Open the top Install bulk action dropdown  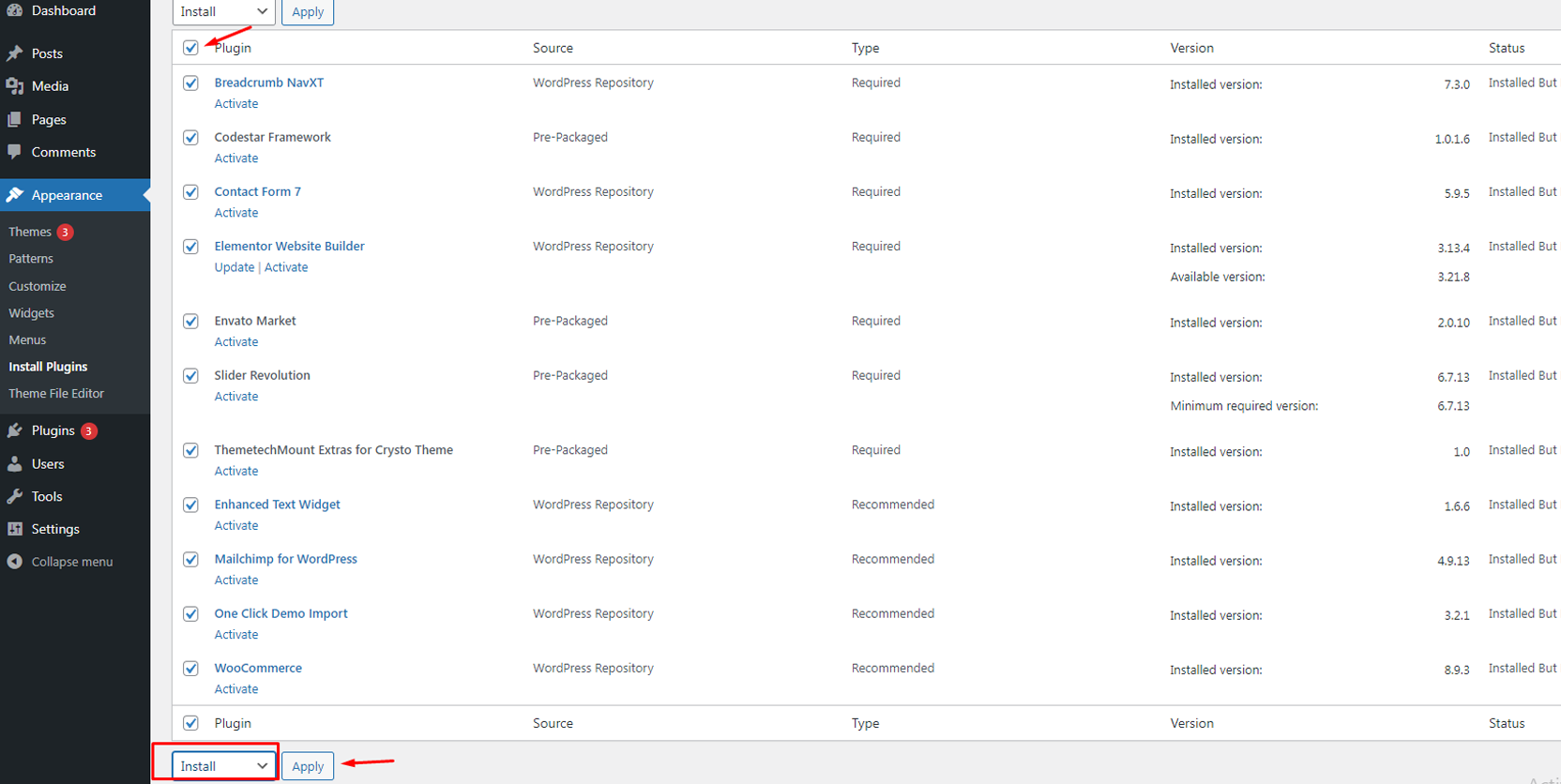click(224, 12)
